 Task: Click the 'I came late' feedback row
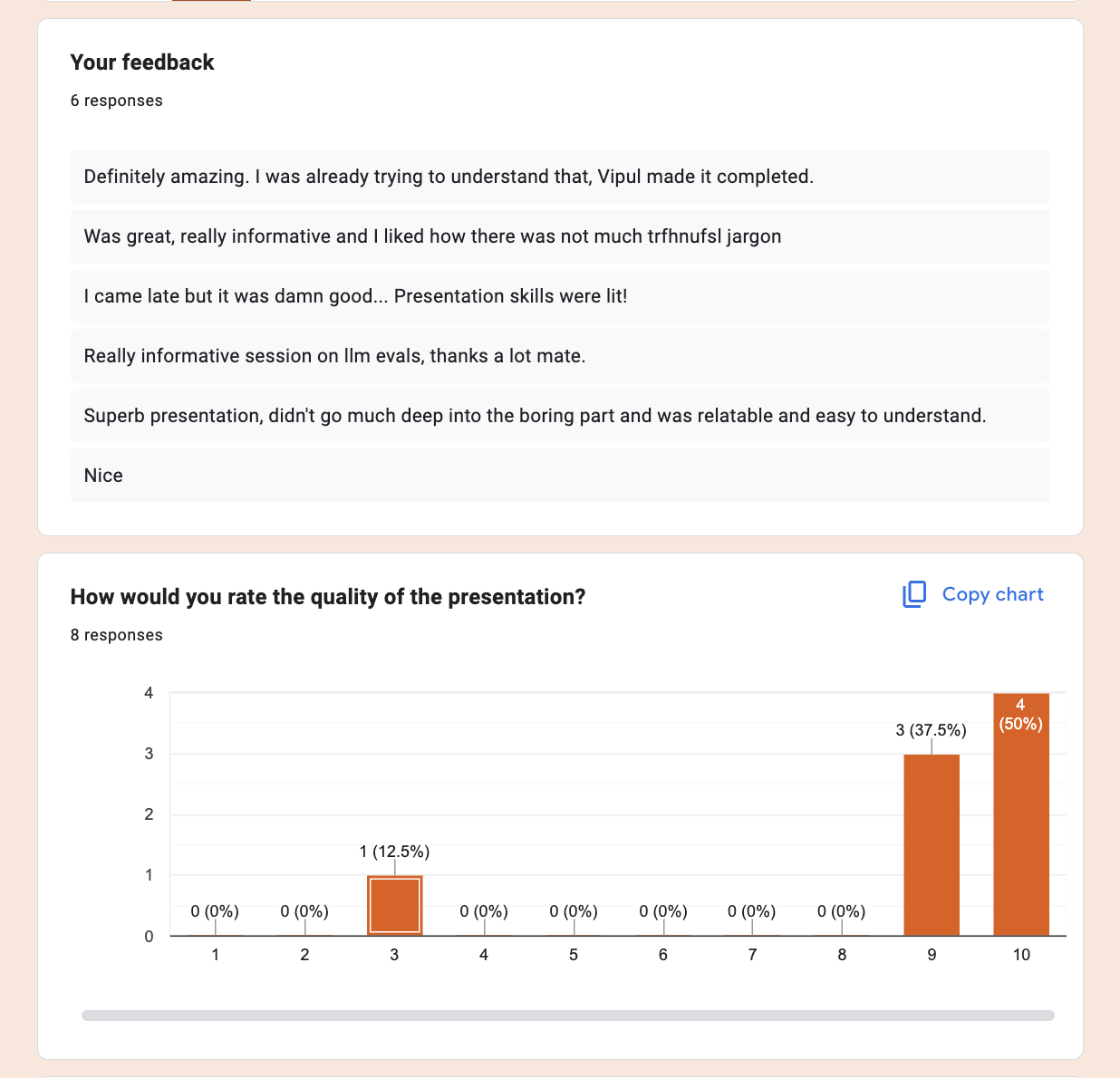(x=560, y=296)
